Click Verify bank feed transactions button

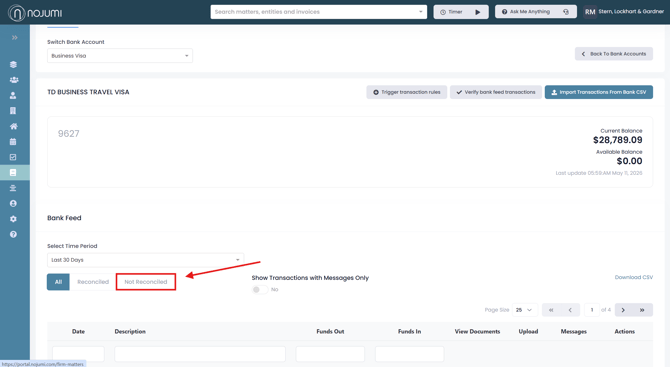point(496,92)
